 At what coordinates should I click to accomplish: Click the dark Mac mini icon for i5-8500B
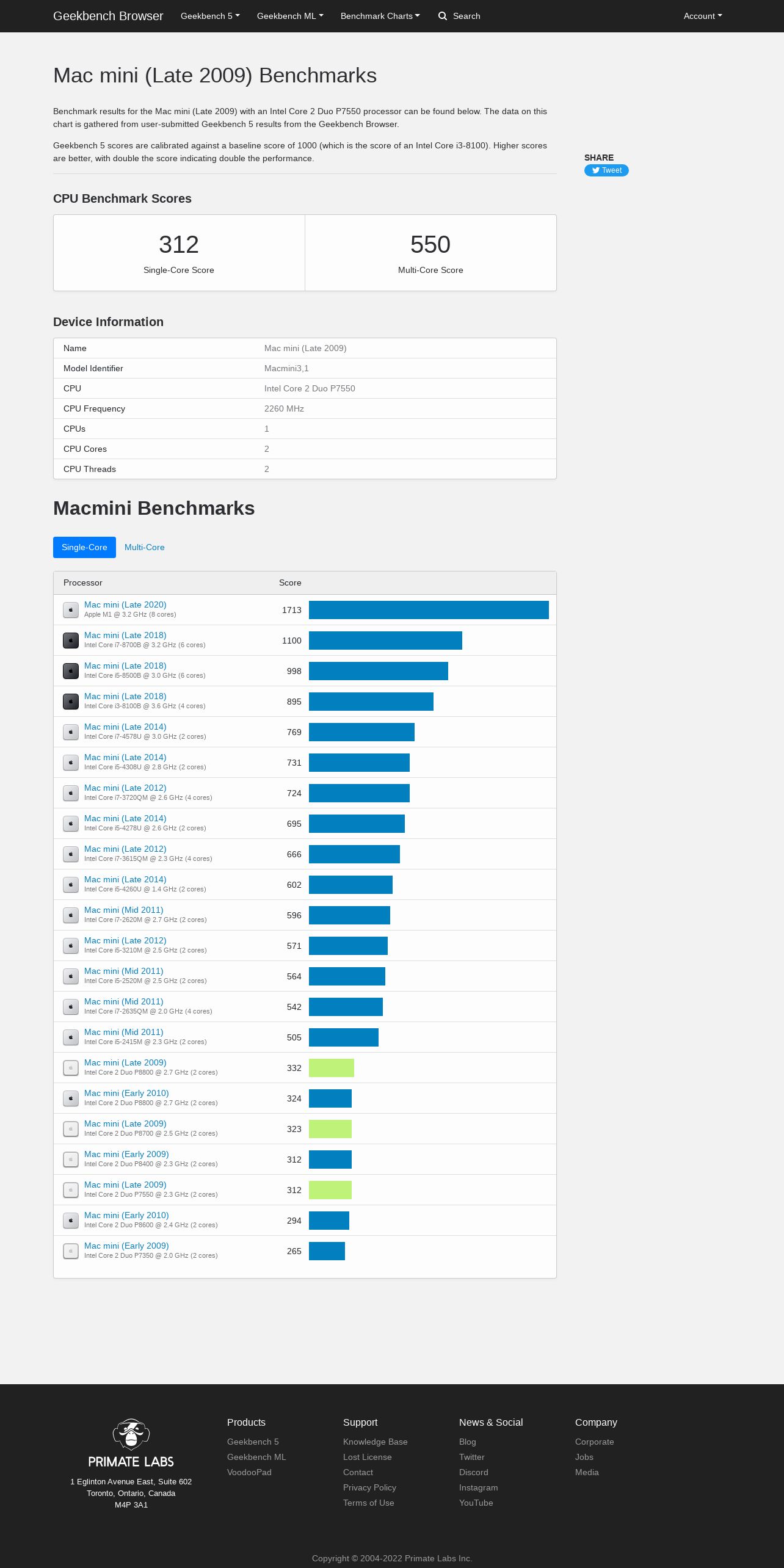click(x=71, y=671)
